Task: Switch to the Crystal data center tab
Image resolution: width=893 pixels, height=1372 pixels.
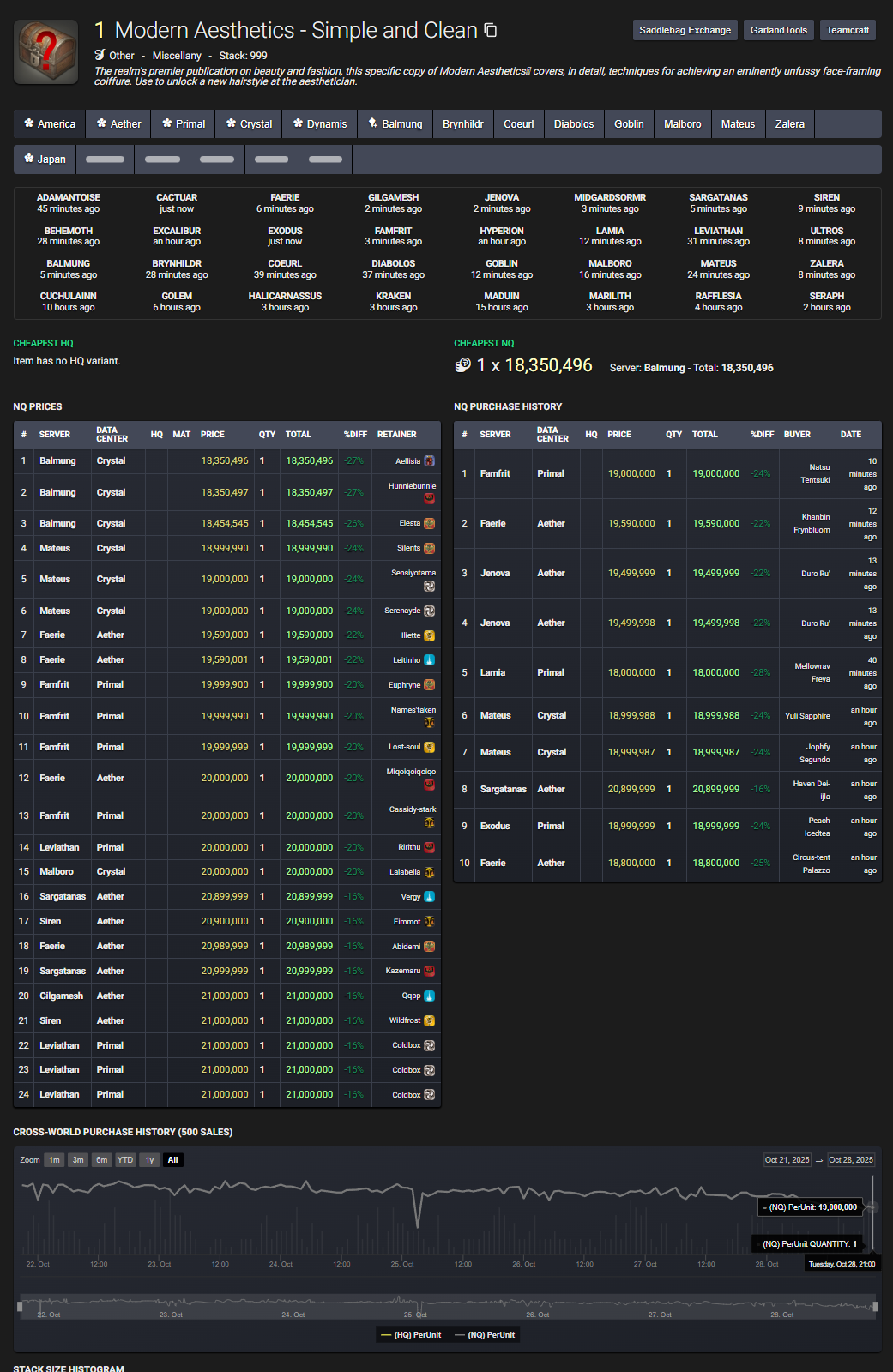Action: point(249,124)
